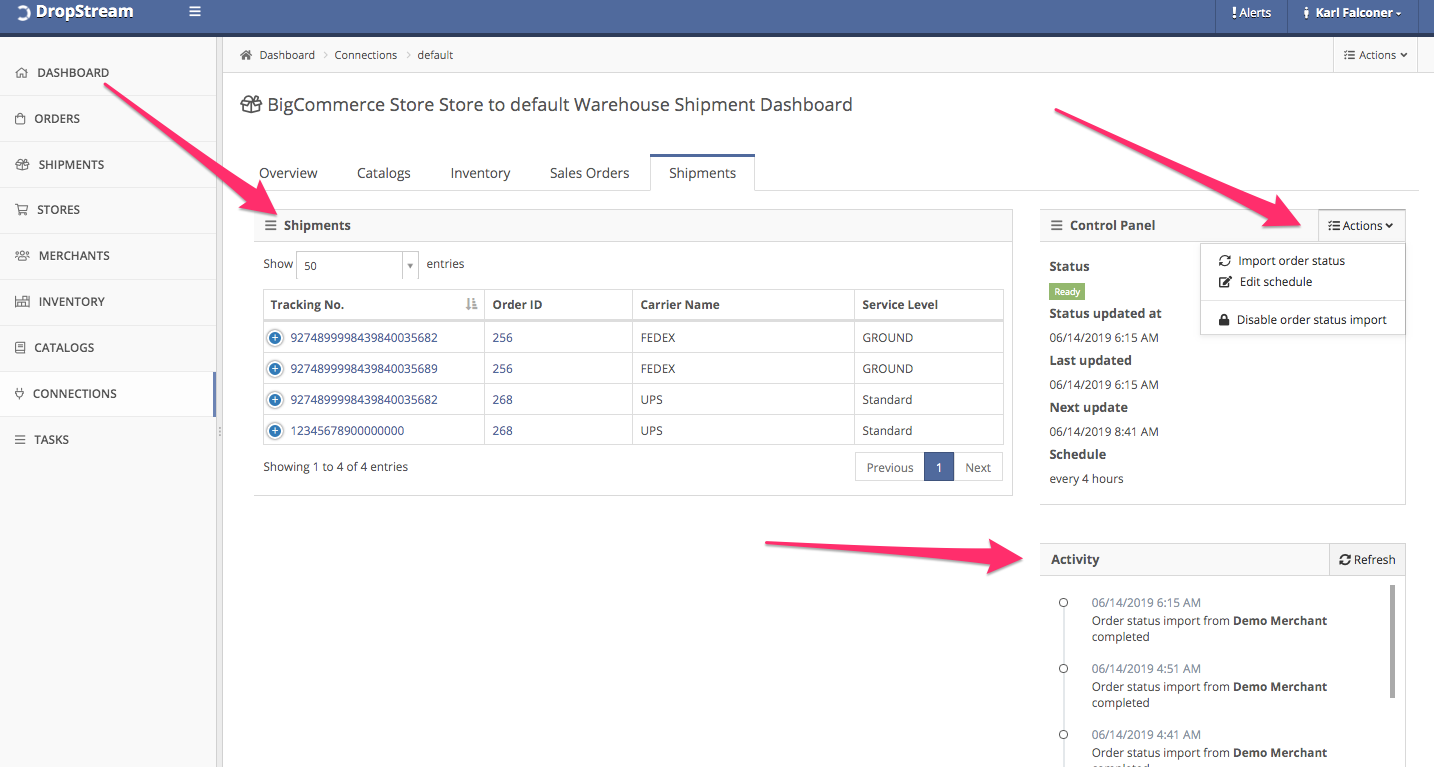The height and width of the screenshot is (767, 1434).
Task: Expand row for tracking number 12345678900000000
Action: pos(275,431)
